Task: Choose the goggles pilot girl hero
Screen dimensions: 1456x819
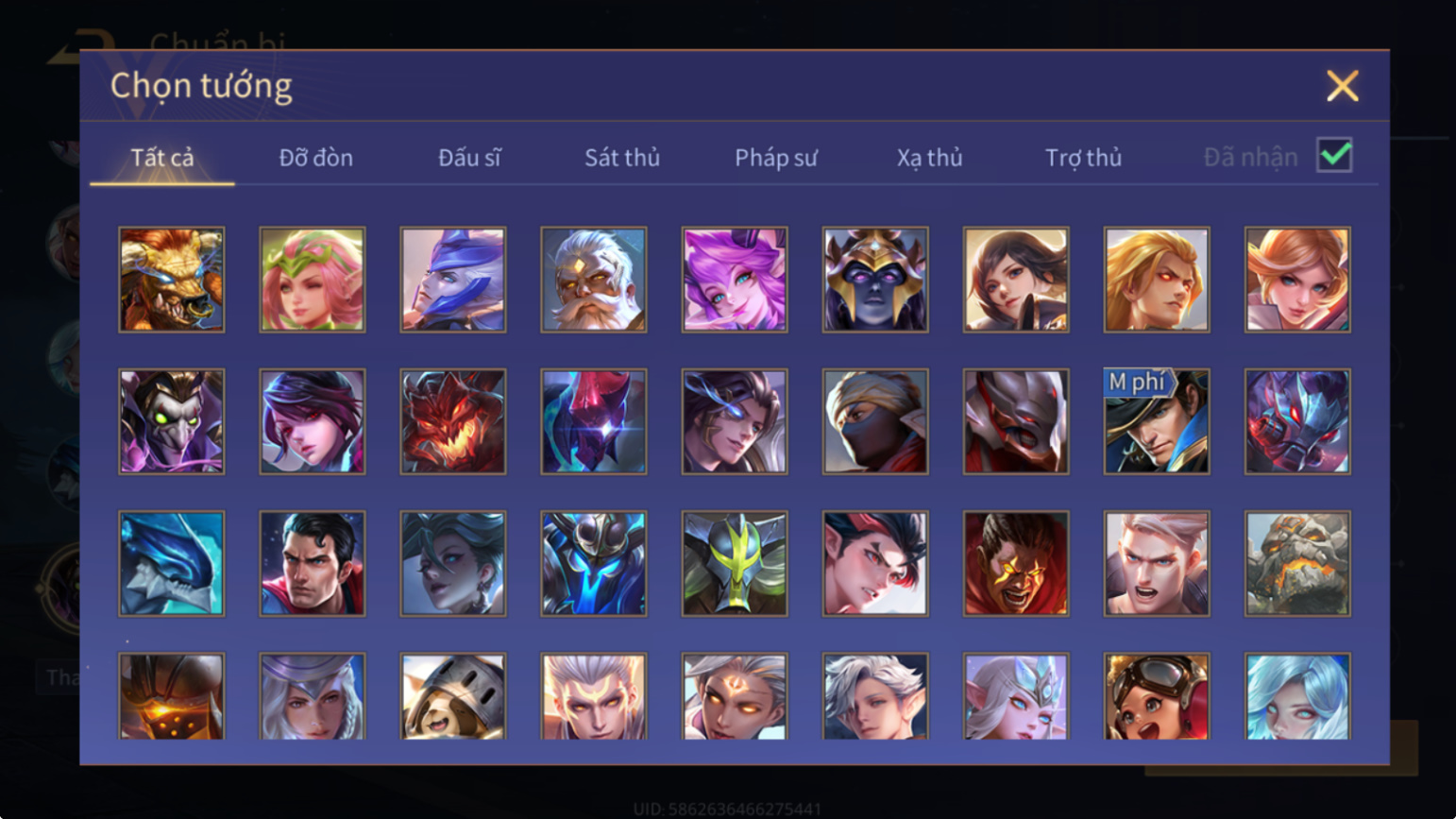Action: coord(1157,696)
